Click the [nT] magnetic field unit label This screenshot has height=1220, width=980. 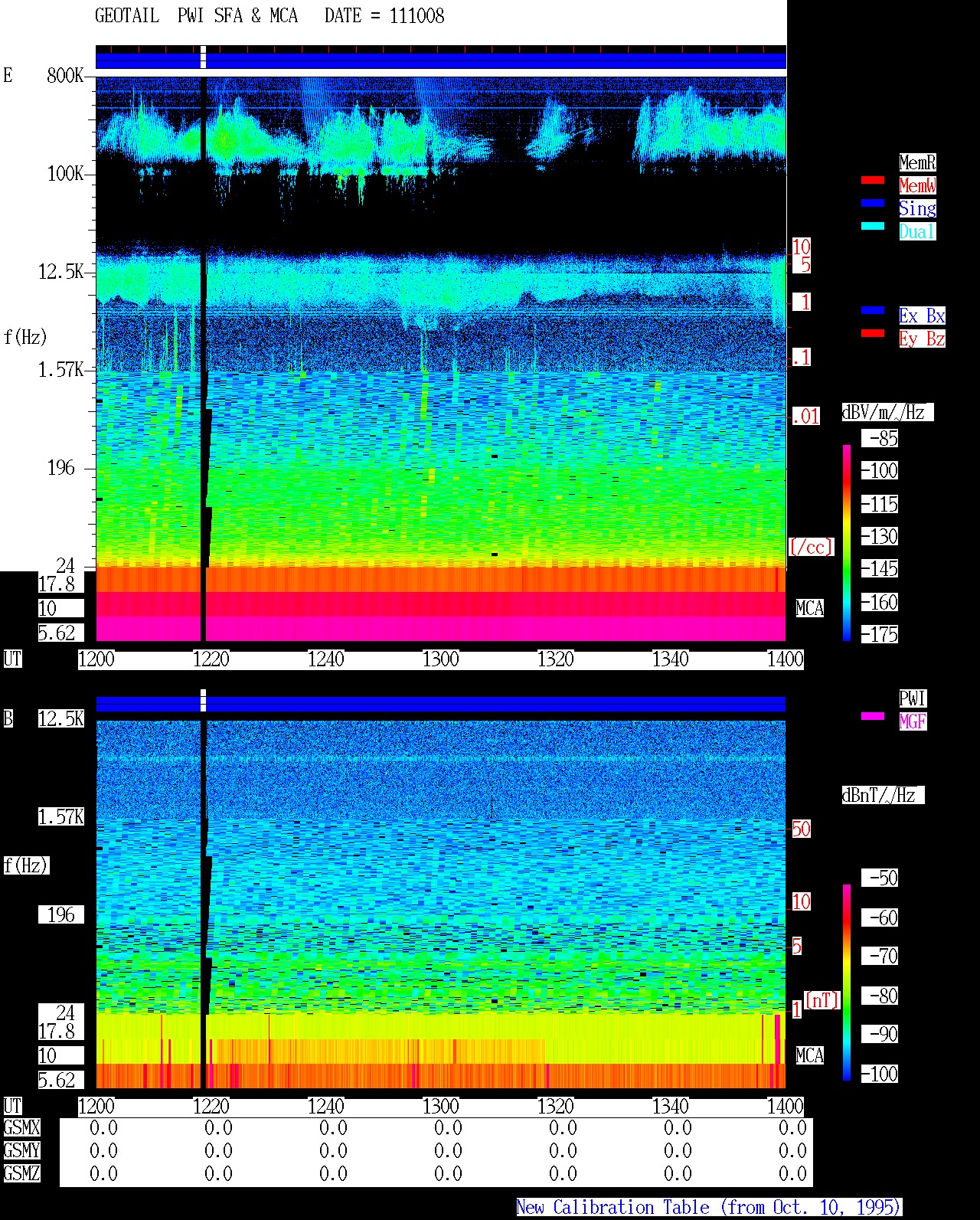point(822,1000)
